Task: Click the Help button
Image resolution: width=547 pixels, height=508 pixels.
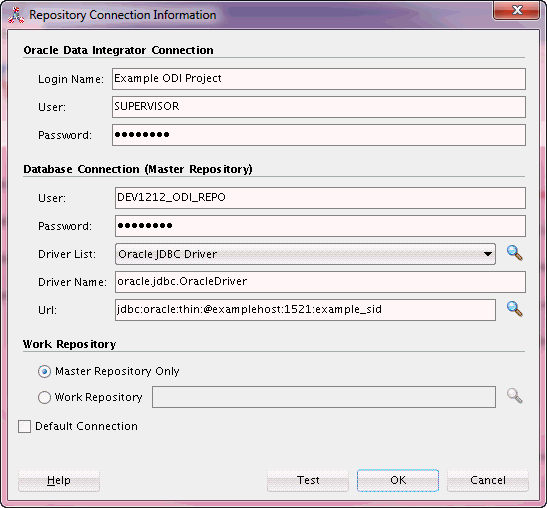Action: [59, 480]
